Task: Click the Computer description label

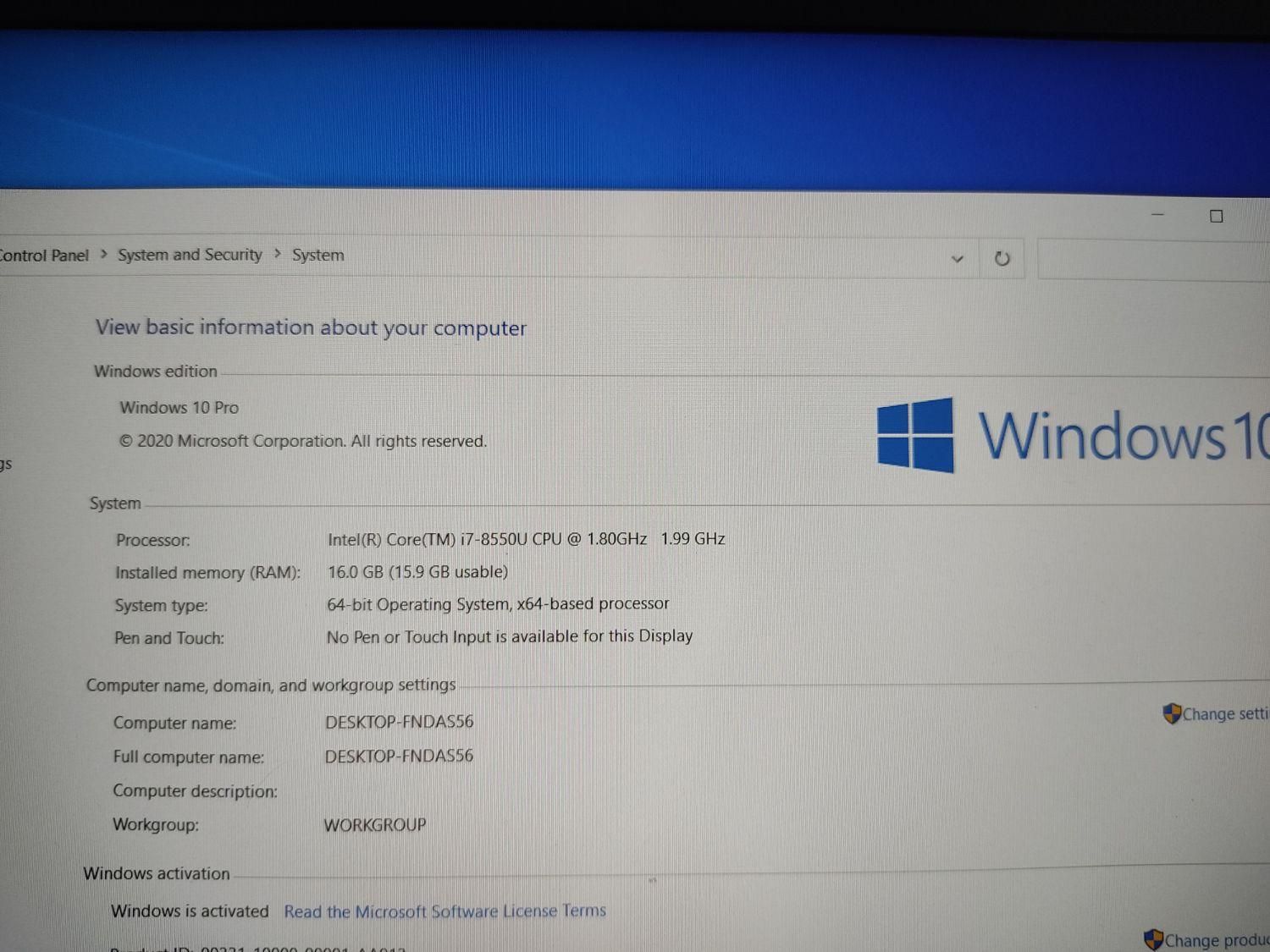Action: click(x=196, y=791)
